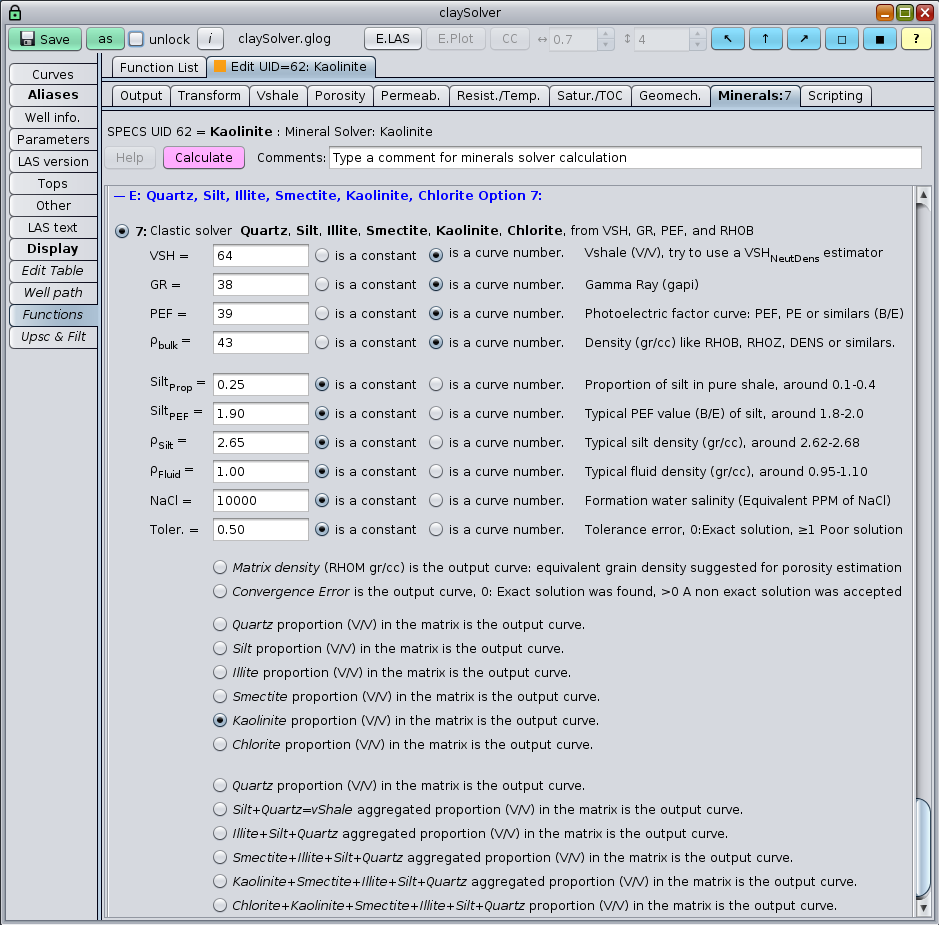The image size is (939, 925).
Task: Open the Geomech. tab
Action: [670, 96]
